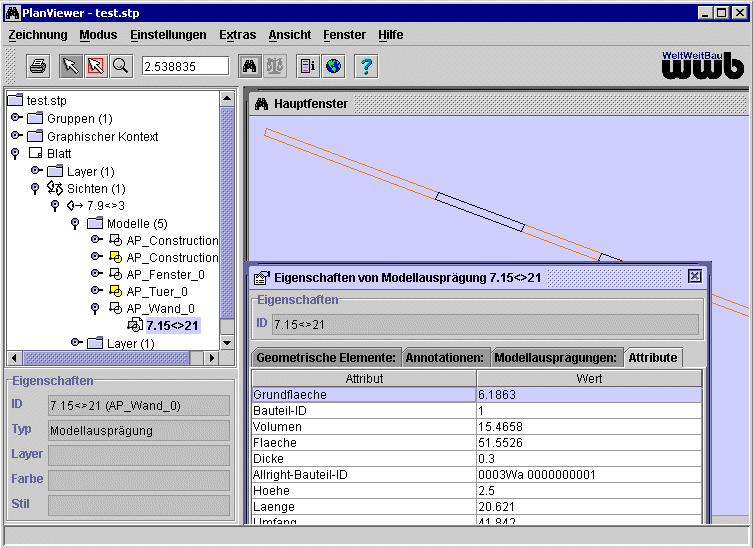Open the Extras menu
Image resolution: width=753 pixels, height=548 pixels.
click(x=238, y=35)
